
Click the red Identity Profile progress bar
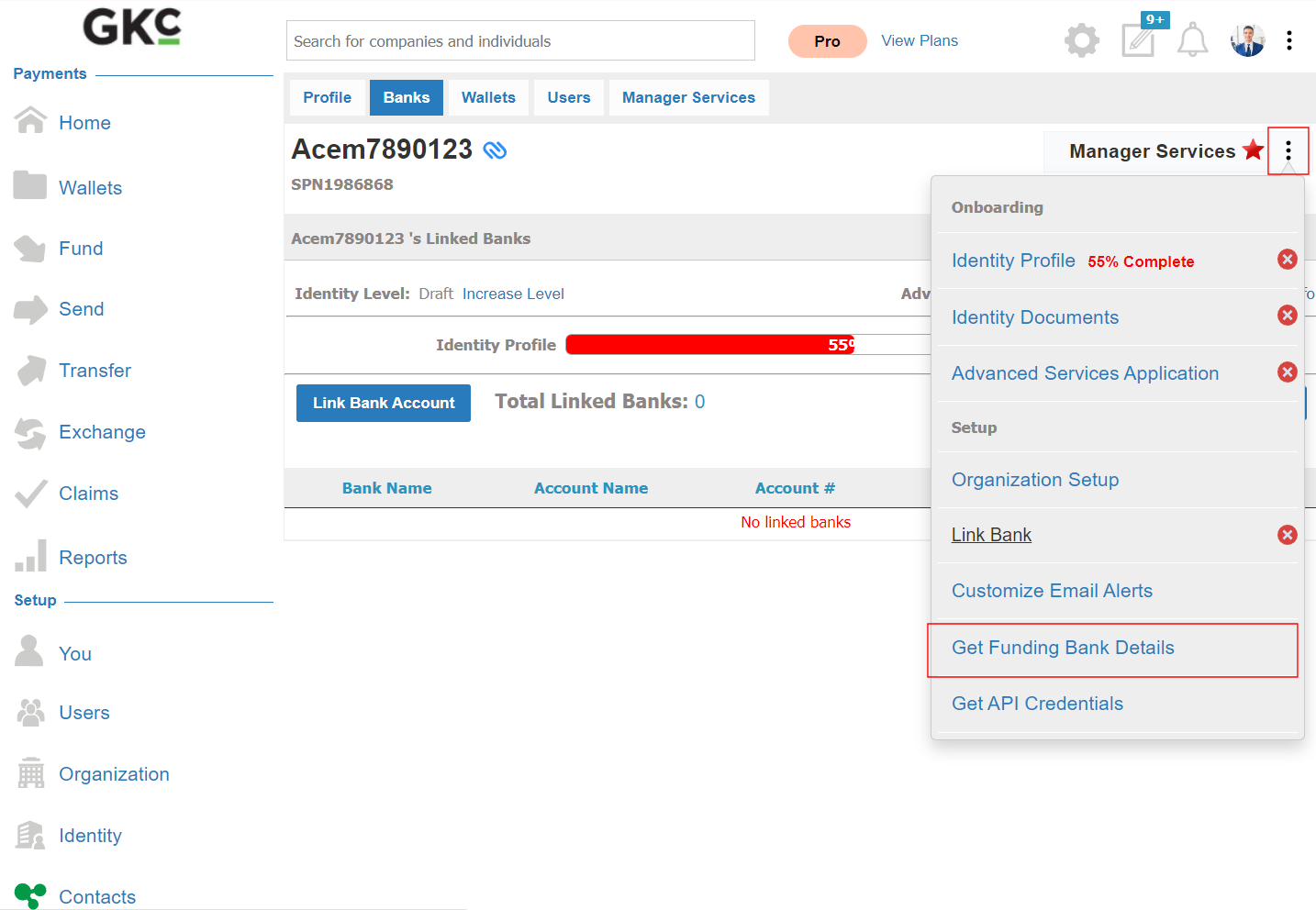[x=710, y=345]
